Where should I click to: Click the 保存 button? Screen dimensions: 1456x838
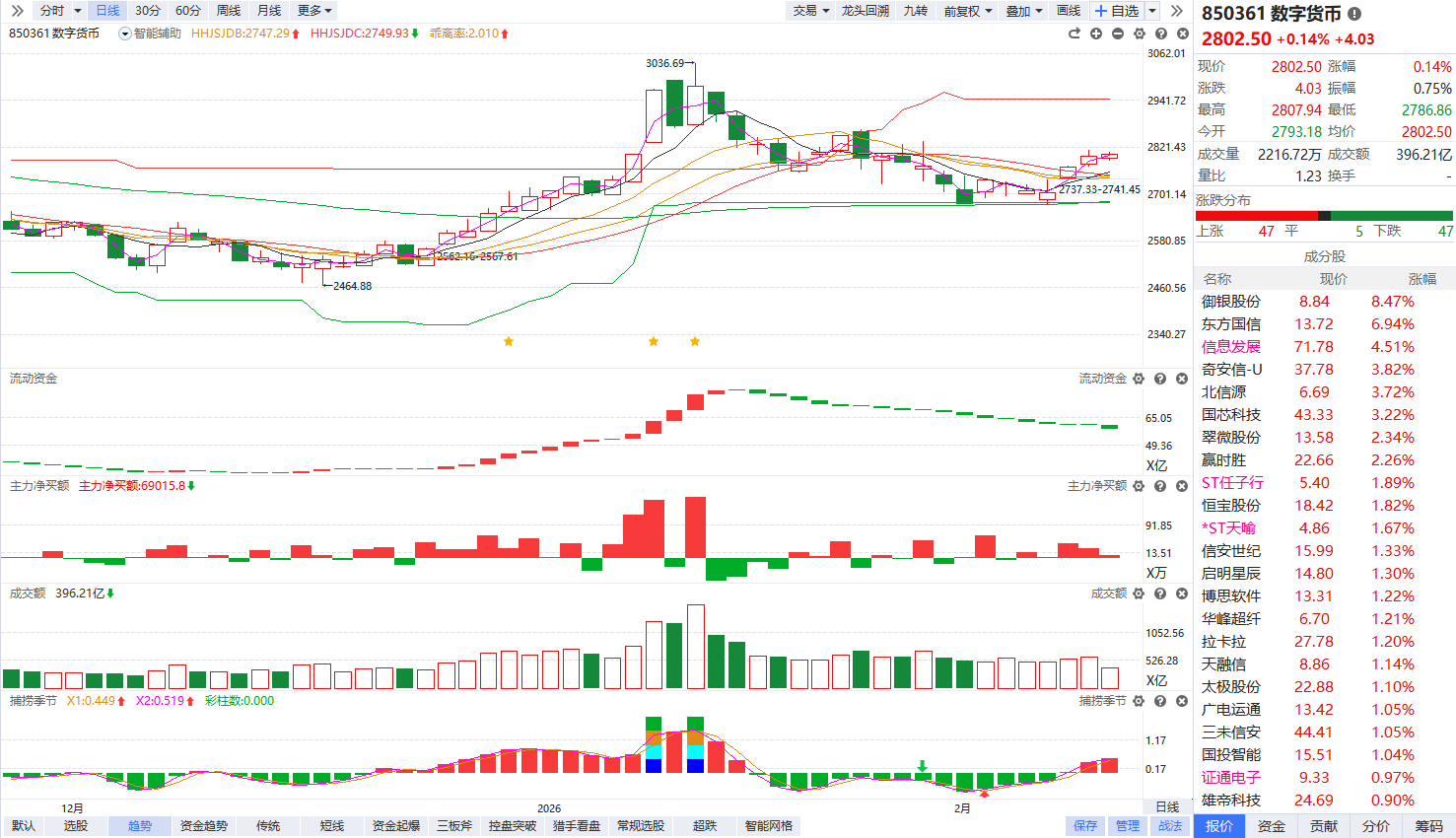coord(1085,826)
